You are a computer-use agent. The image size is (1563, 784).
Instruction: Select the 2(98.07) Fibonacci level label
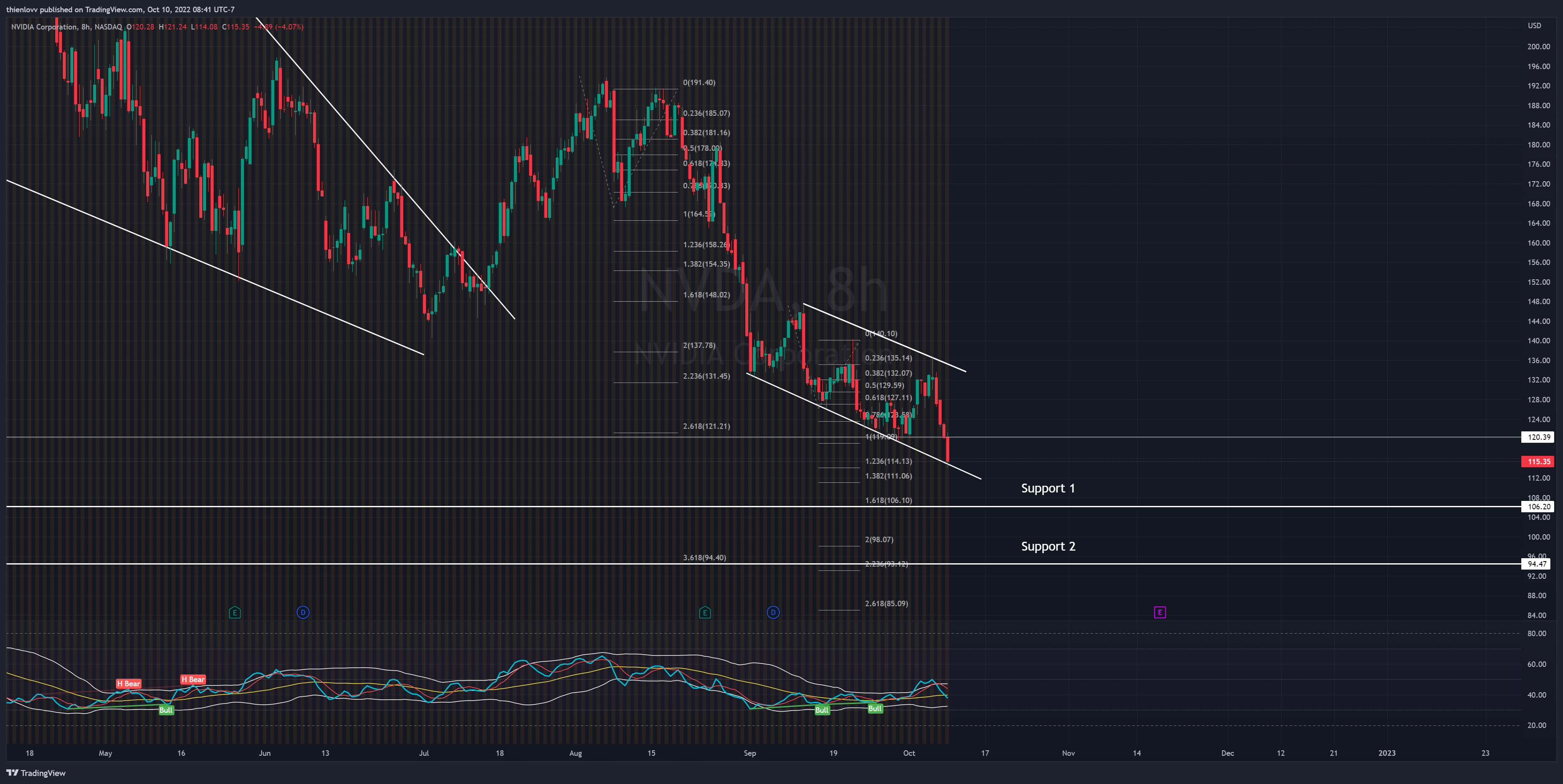click(x=879, y=540)
